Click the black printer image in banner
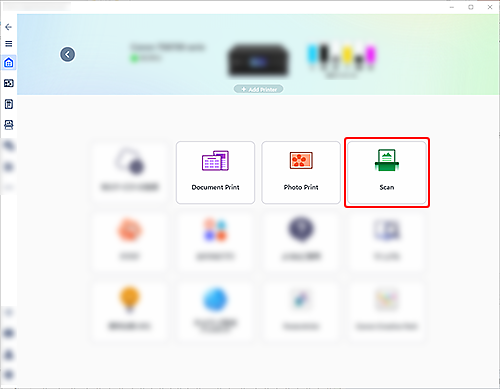The image size is (500, 389). (258, 60)
